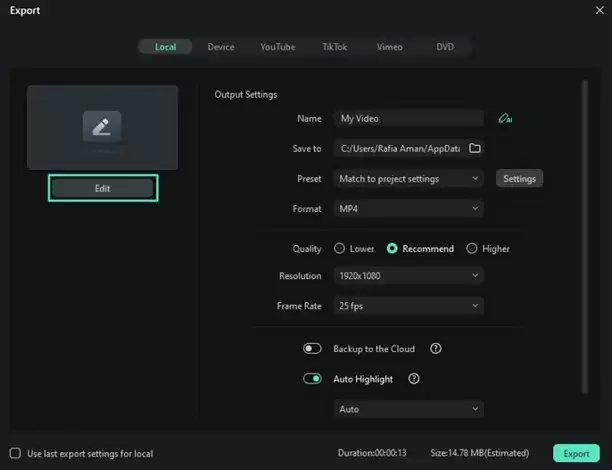The width and height of the screenshot is (612, 470).
Task: Open the Frame Rate 25 fps dropdown
Action: (x=409, y=306)
